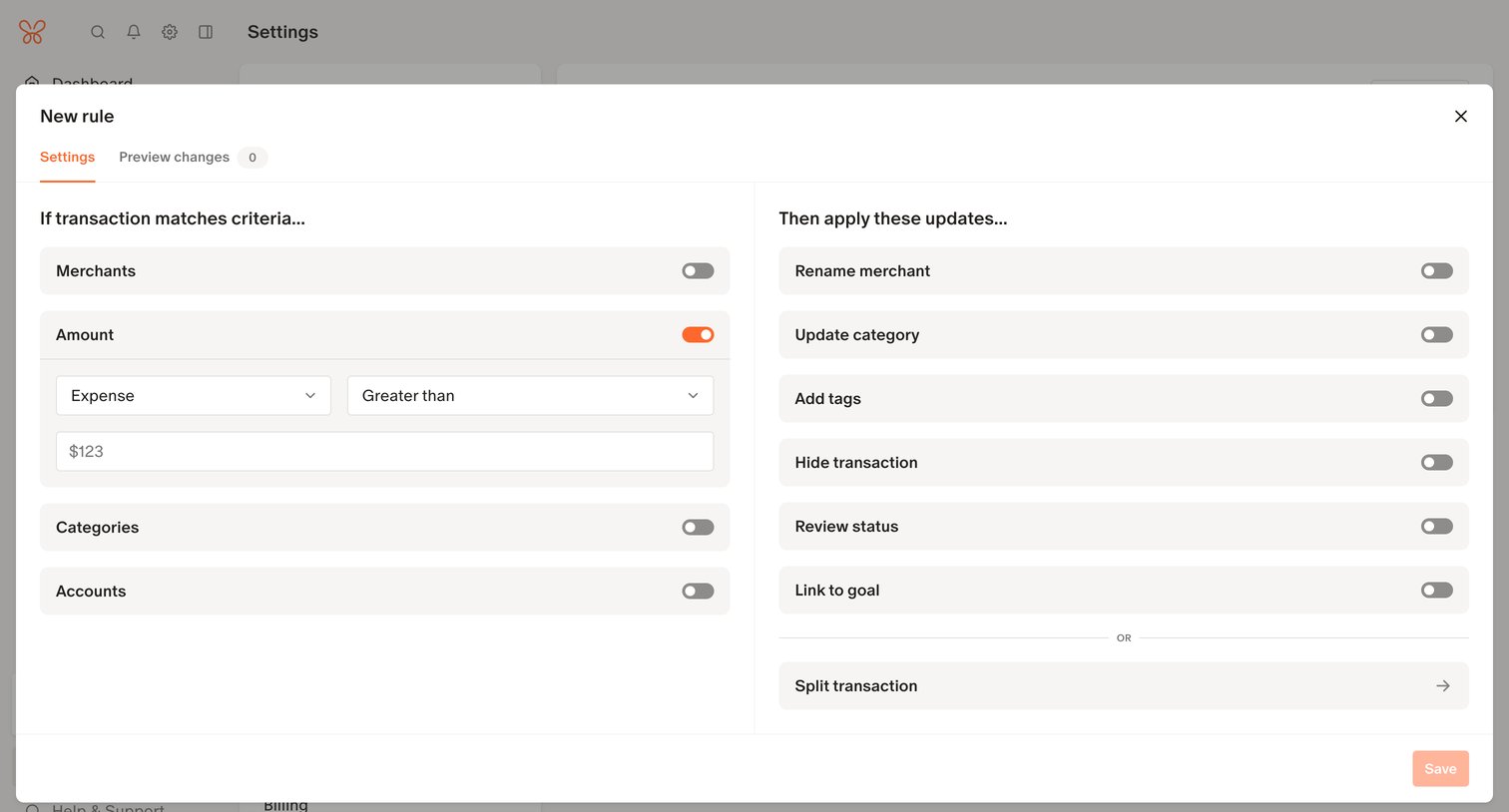The width and height of the screenshot is (1509, 812).
Task: Click the Save button
Action: (1440, 769)
